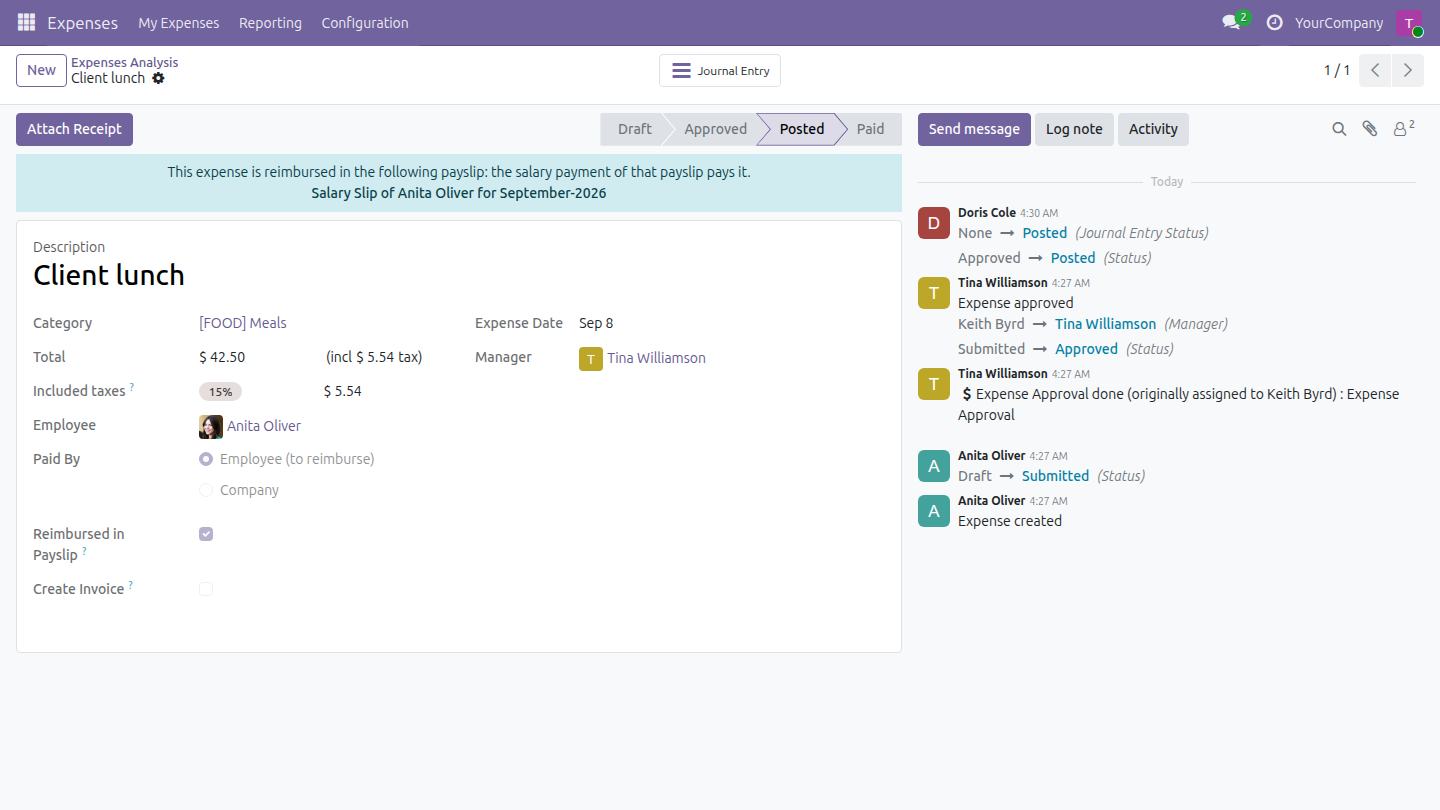Screen dimensions: 1440x810
Task: Click the Attach Receipt button
Action: 74,129
